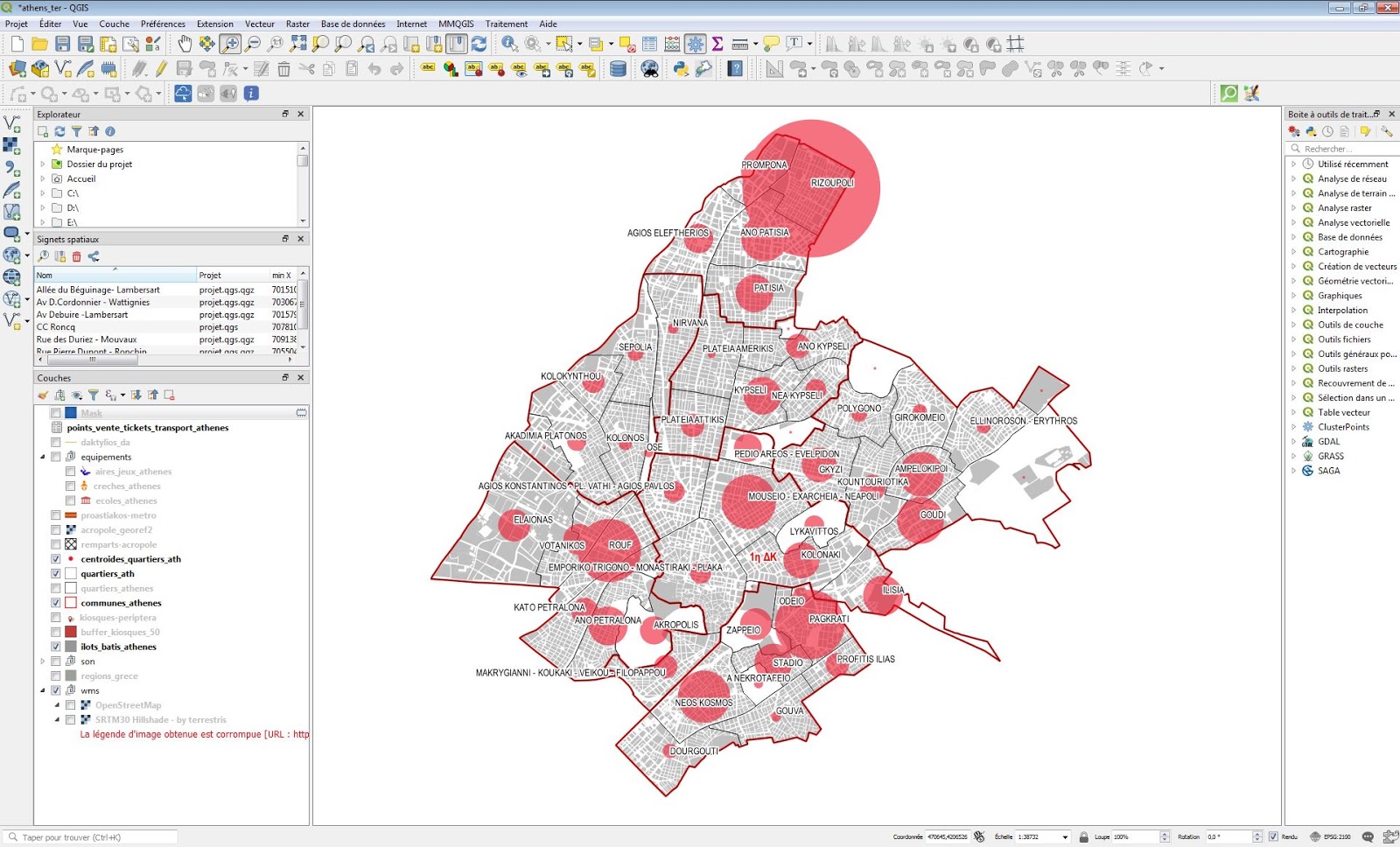Screen dimensions: 1400x847
Task: Open the Traitement menu
Action: coord(507,24)
